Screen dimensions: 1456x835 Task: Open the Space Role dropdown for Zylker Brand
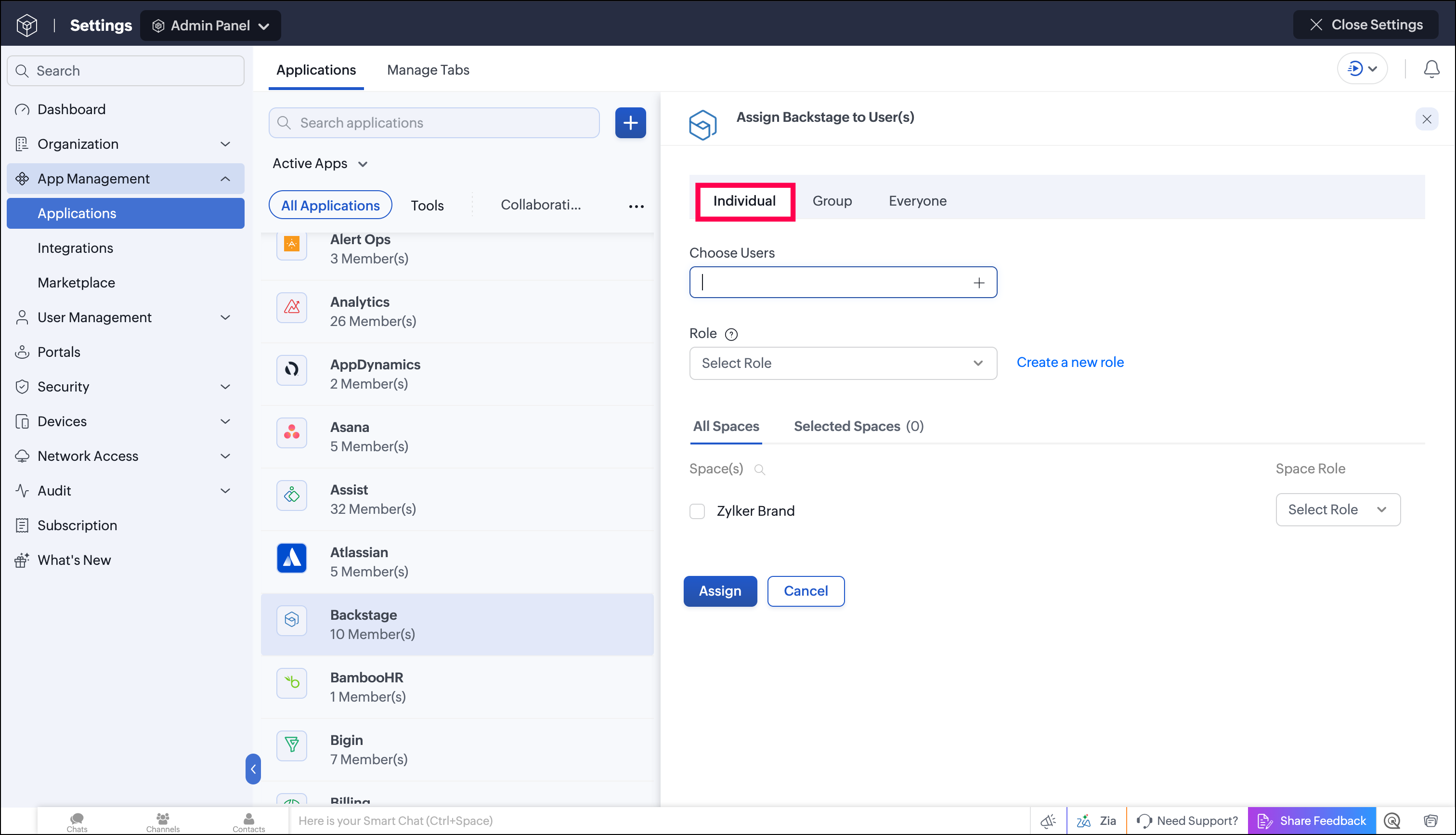(1338, 509)
